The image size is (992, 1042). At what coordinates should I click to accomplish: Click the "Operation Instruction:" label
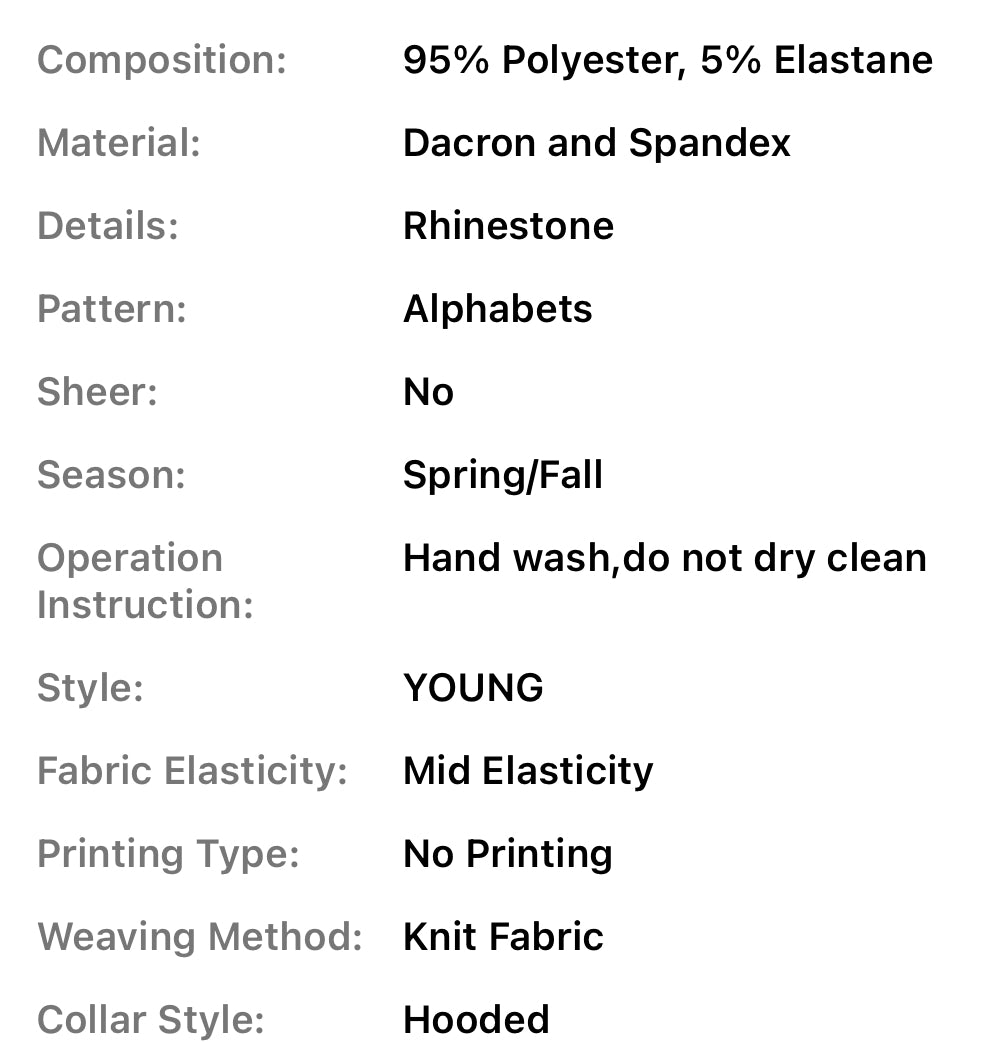(x=145, y=581)
